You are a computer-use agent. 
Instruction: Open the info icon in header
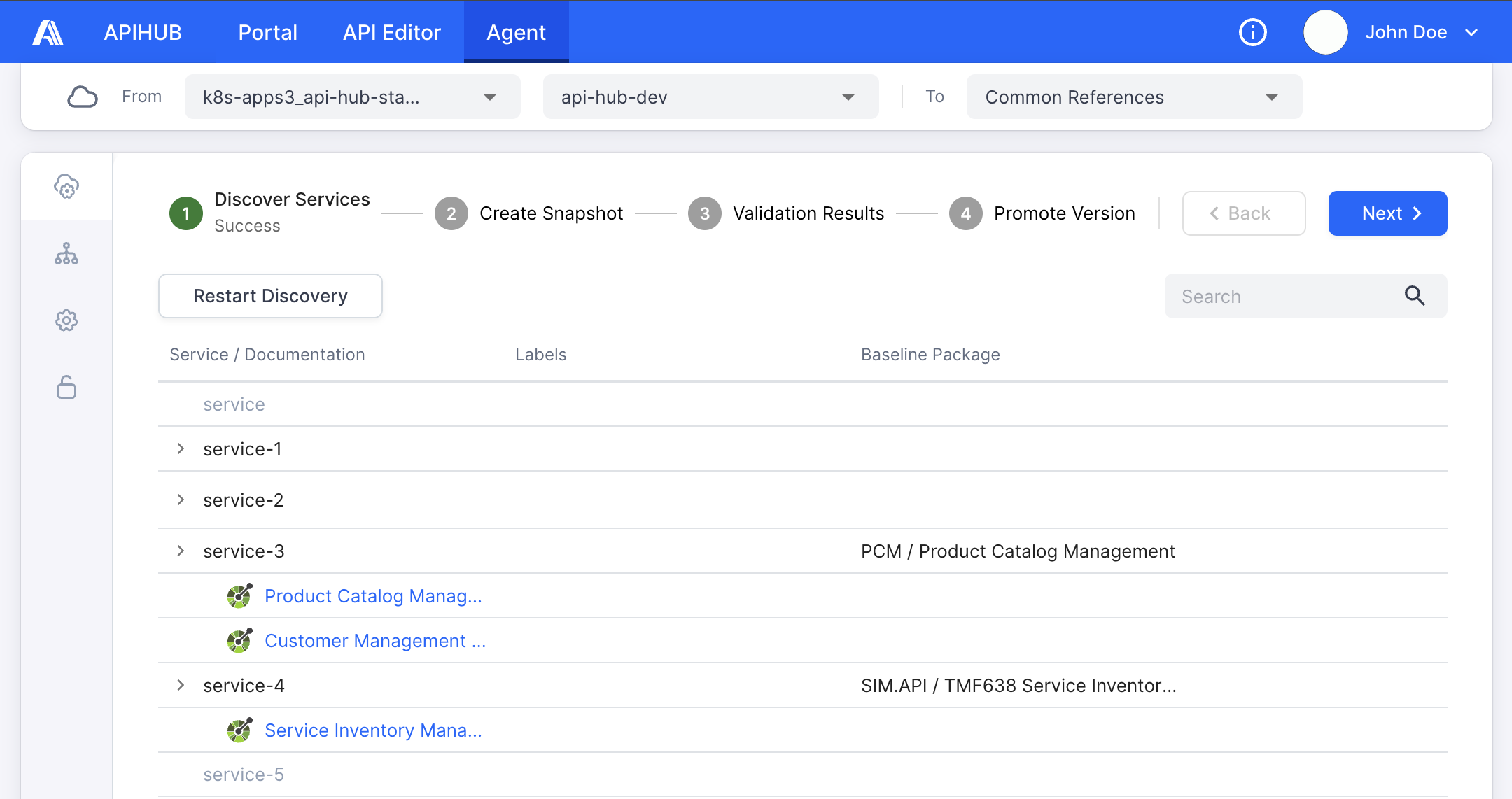(1252, 32)
